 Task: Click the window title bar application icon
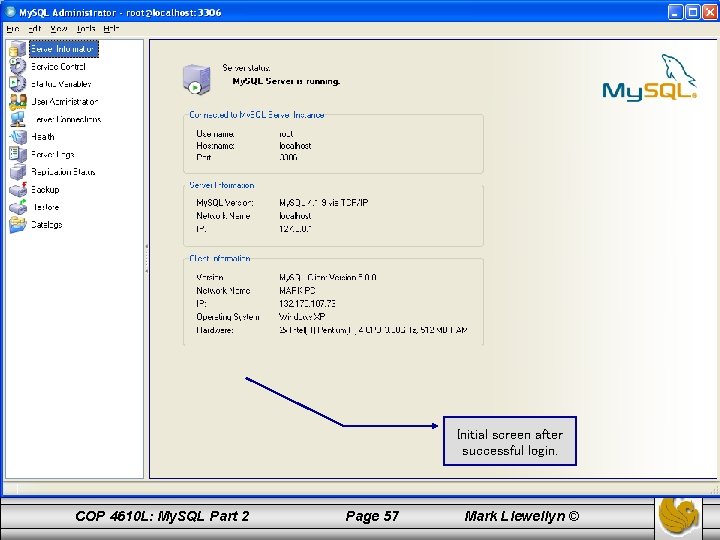point(10,12)
